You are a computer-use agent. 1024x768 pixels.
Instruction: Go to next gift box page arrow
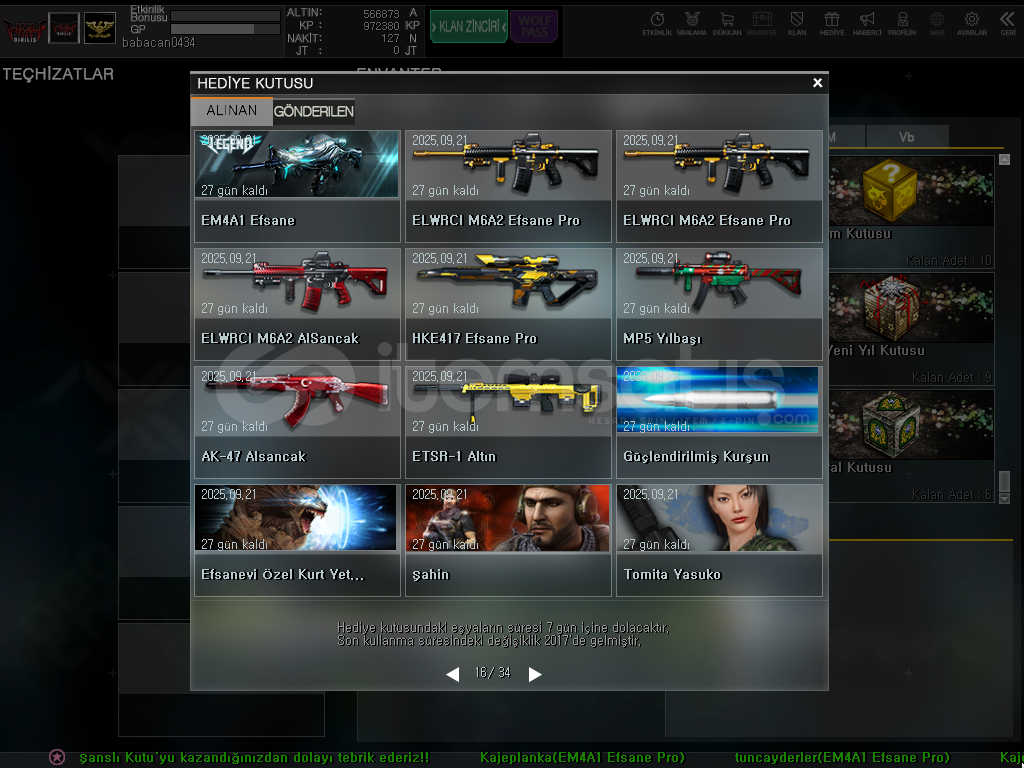[535, 674]
